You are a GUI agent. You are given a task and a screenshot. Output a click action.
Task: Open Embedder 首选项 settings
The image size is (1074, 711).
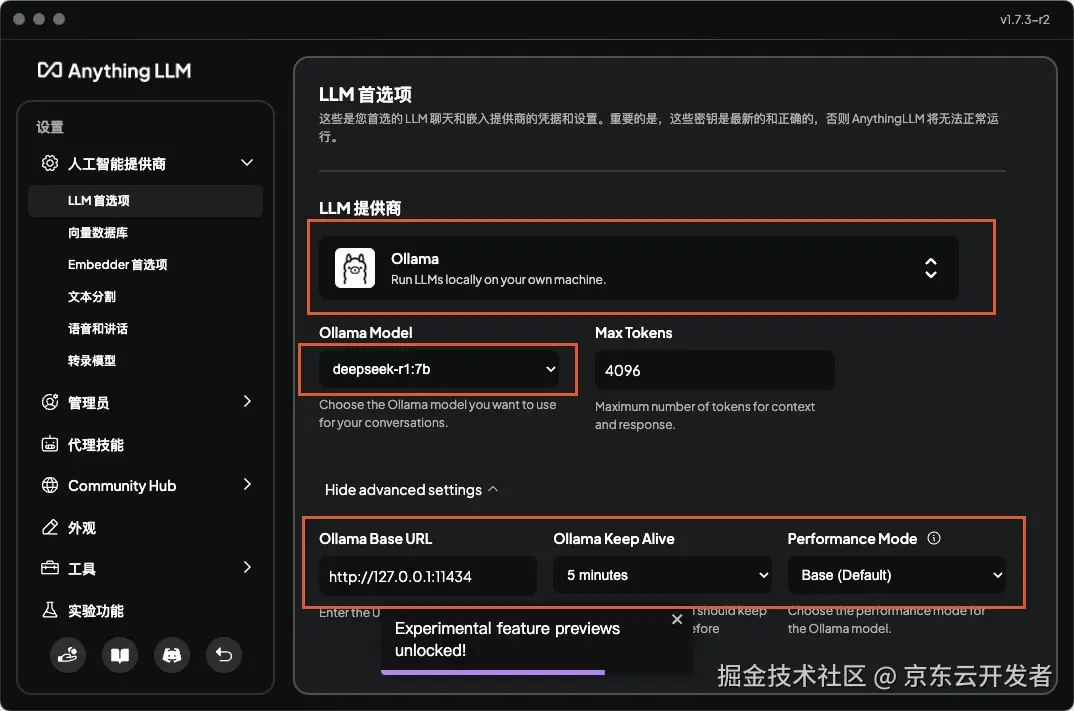[117, 264]
